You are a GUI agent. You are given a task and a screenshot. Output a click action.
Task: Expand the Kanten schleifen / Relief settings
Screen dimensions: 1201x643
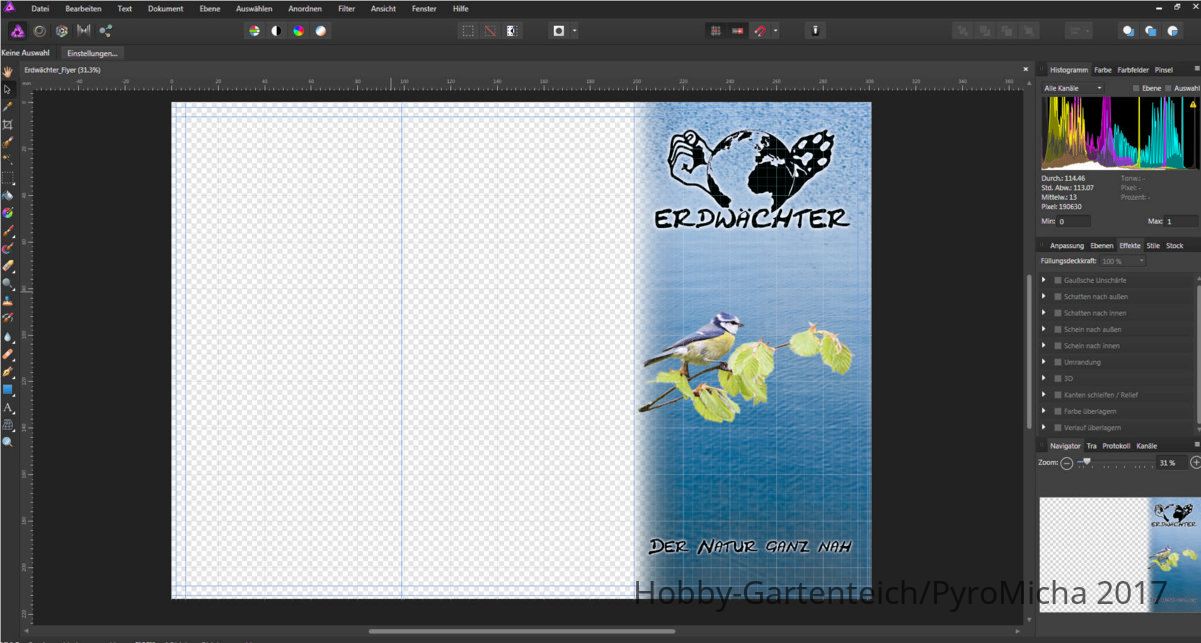click(x=1044, y=395)
